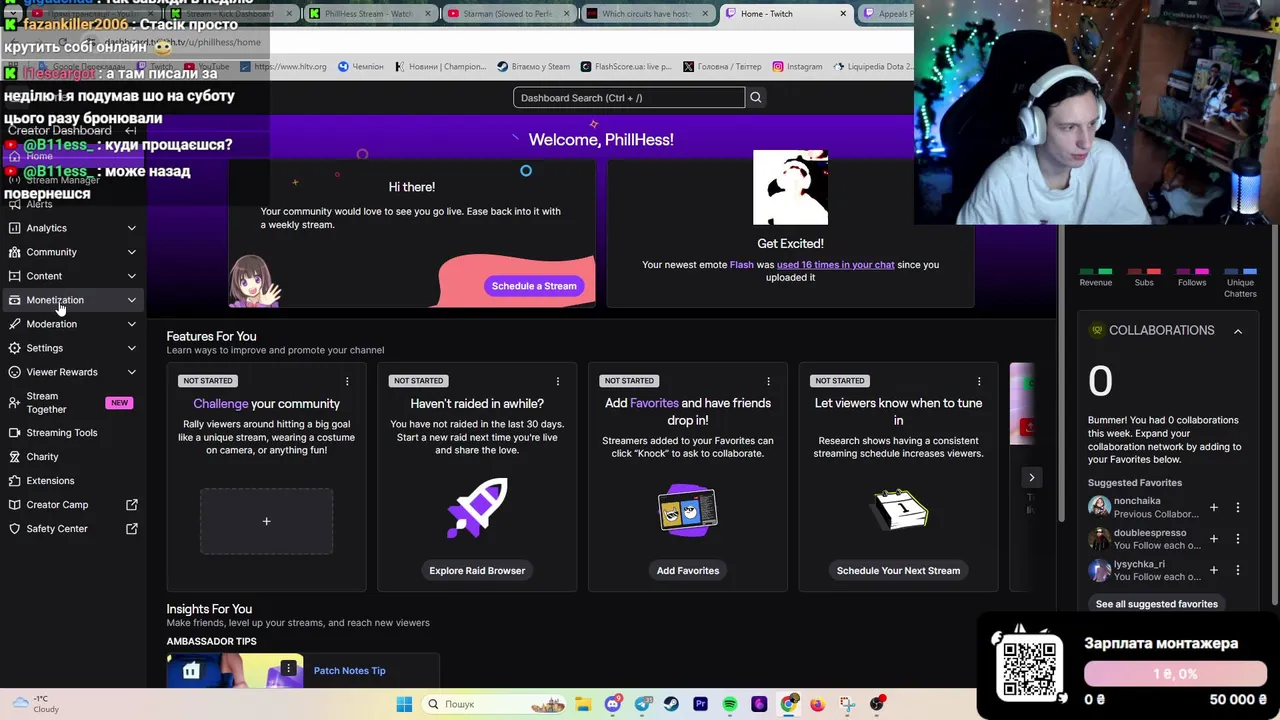Switch to Which circuits have hosted tab

pos(646,13)
